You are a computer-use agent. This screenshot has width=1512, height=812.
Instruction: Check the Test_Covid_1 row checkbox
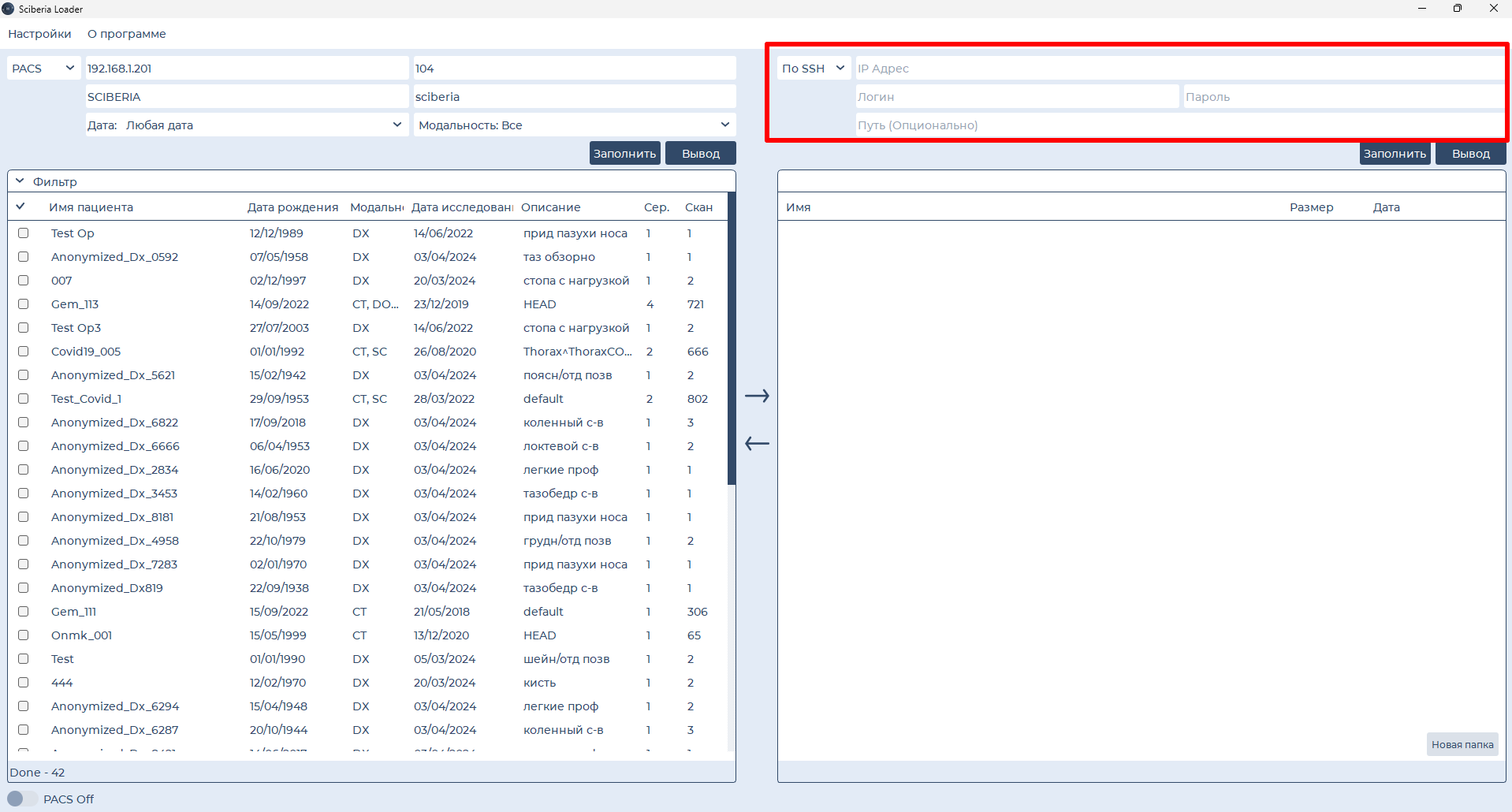click(23, 399)
